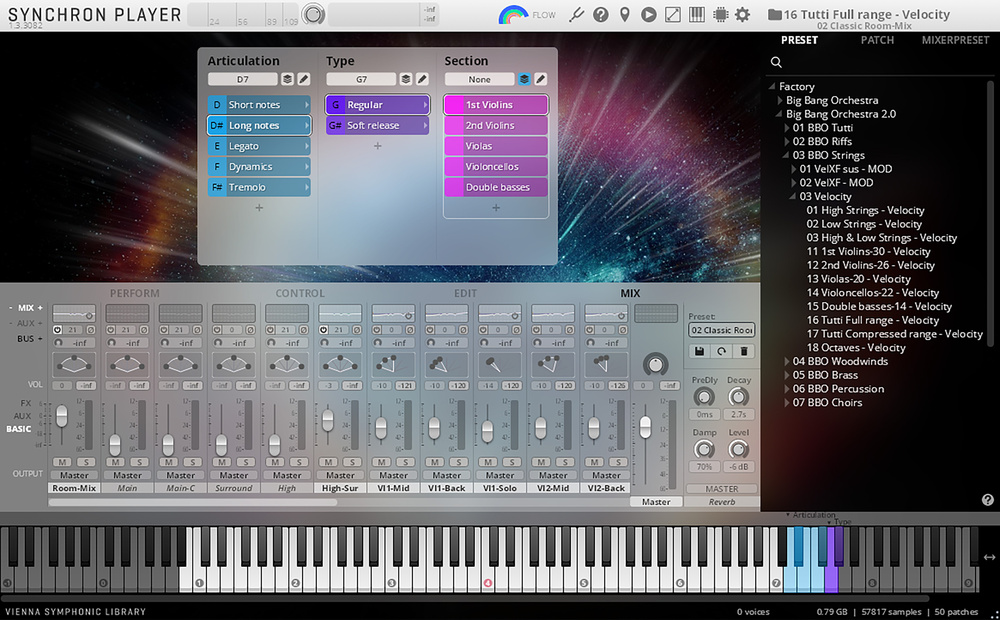Open the Room-Mix channel output Master dropdown

pos(74,475)
